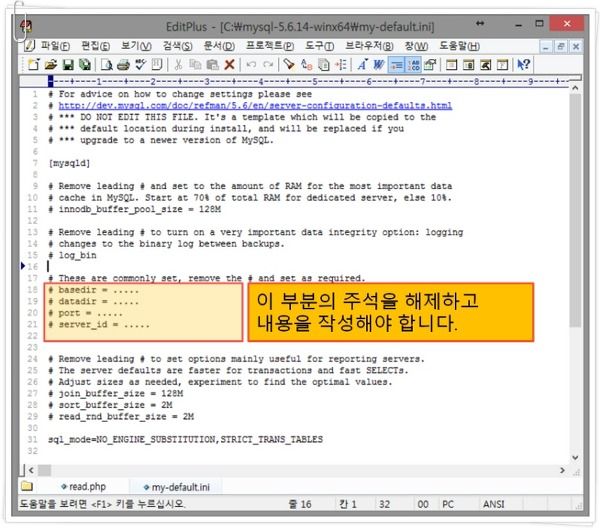
Task: Open Print Preview from toolbar
Action: pyautogui.click(x=106, y=65)
